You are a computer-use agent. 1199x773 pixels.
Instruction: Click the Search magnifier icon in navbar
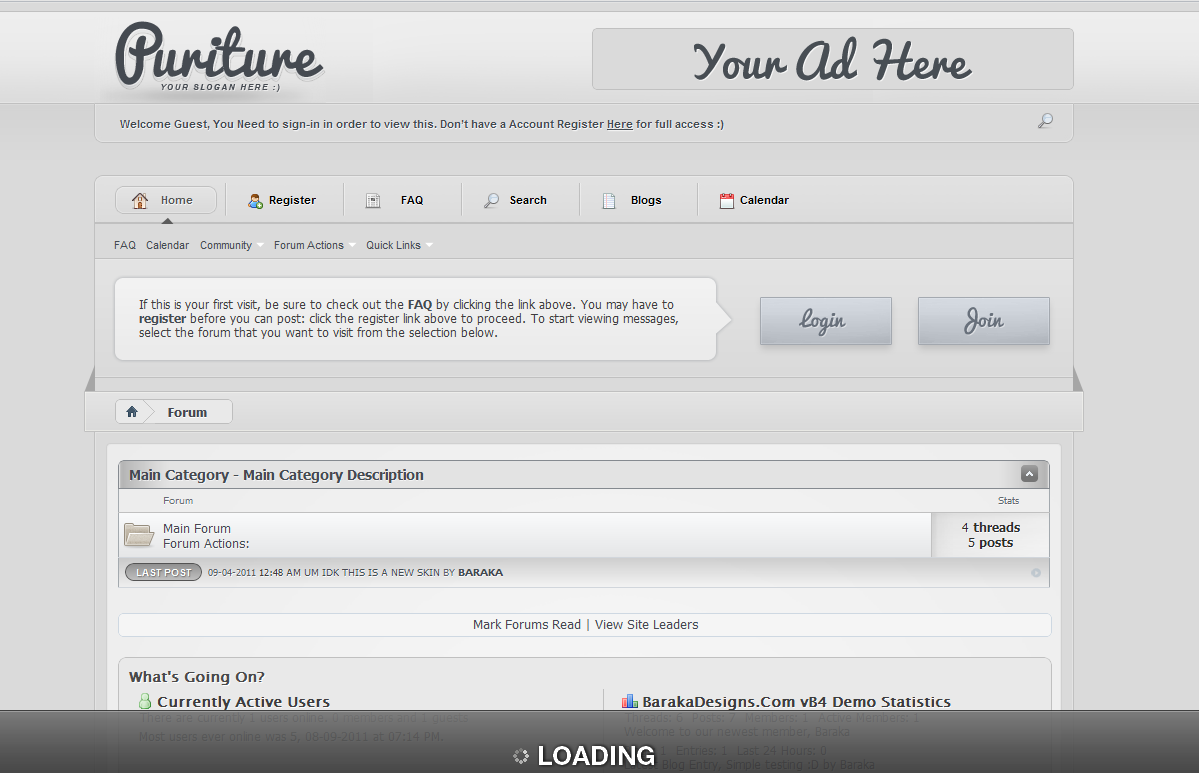(x=491, y=201)
